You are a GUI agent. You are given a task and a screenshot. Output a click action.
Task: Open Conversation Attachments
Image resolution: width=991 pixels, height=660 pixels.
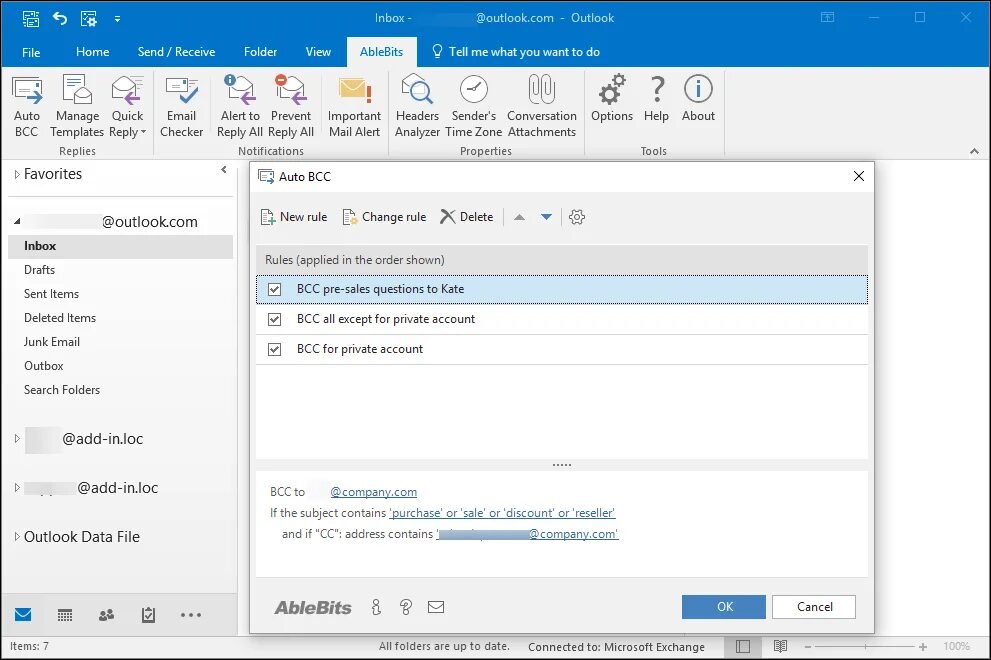(x=542, y=106)
